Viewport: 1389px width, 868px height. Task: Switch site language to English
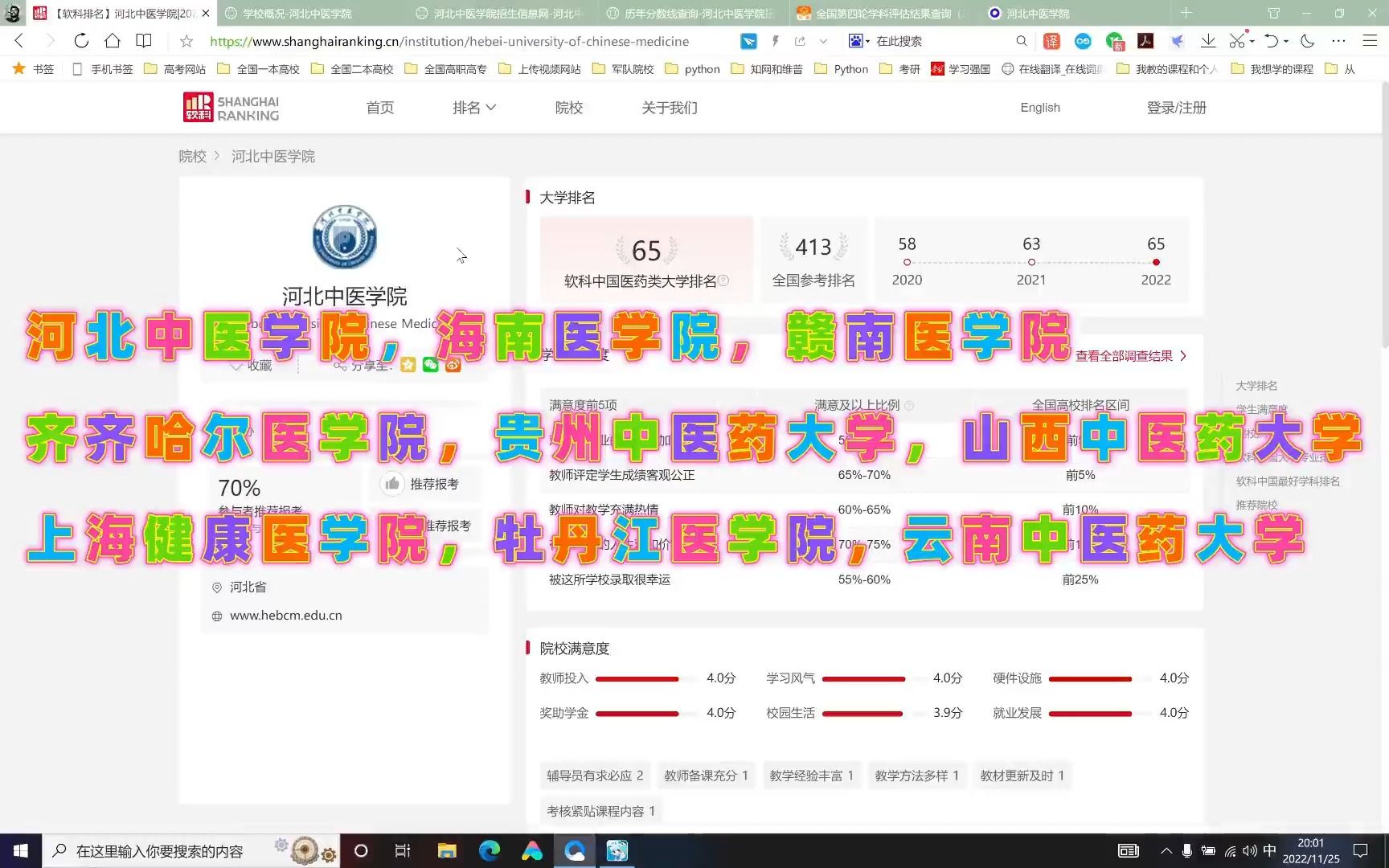click(x=1040, y=108)
